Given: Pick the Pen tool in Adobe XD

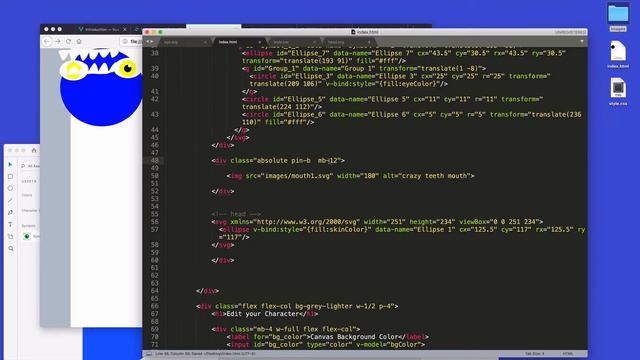Looking at the screenshot, I should tap(11, 212).
